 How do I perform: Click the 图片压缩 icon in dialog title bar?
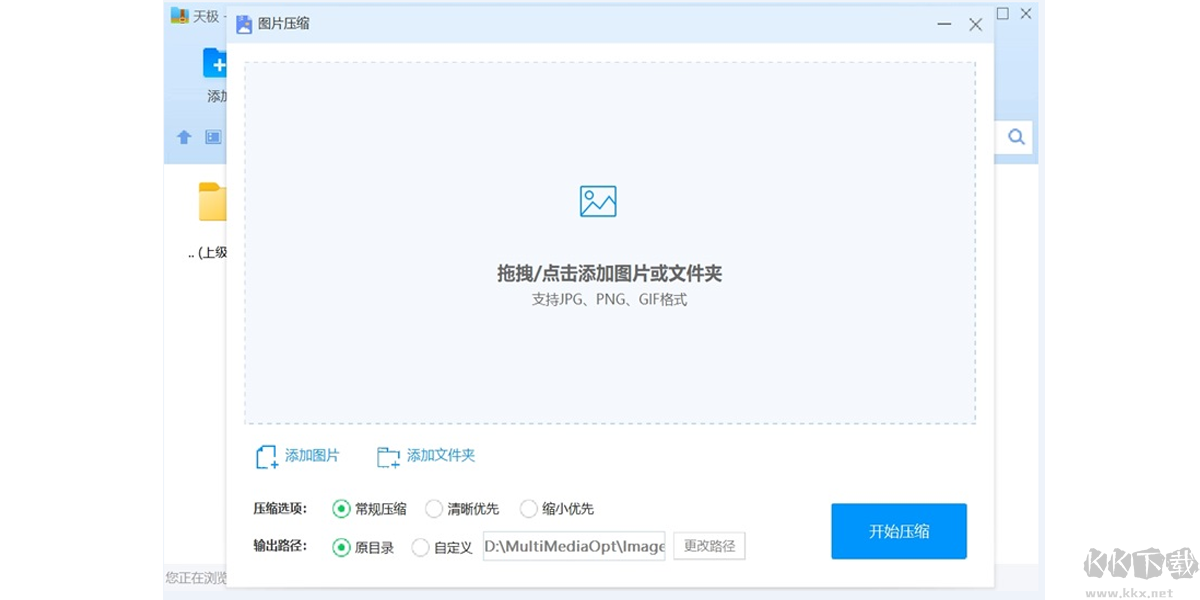coord(243,23)
